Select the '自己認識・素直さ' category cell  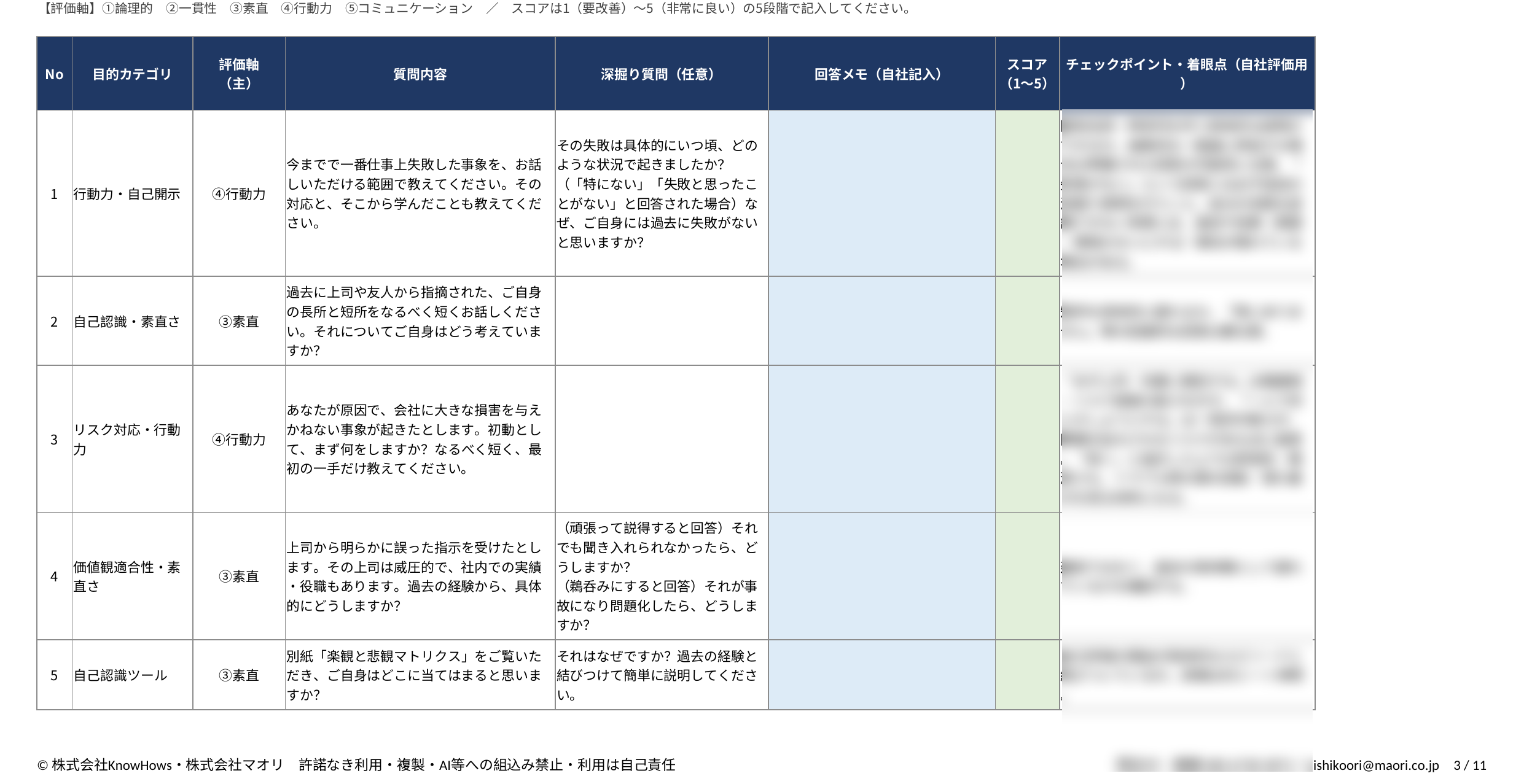132,321
